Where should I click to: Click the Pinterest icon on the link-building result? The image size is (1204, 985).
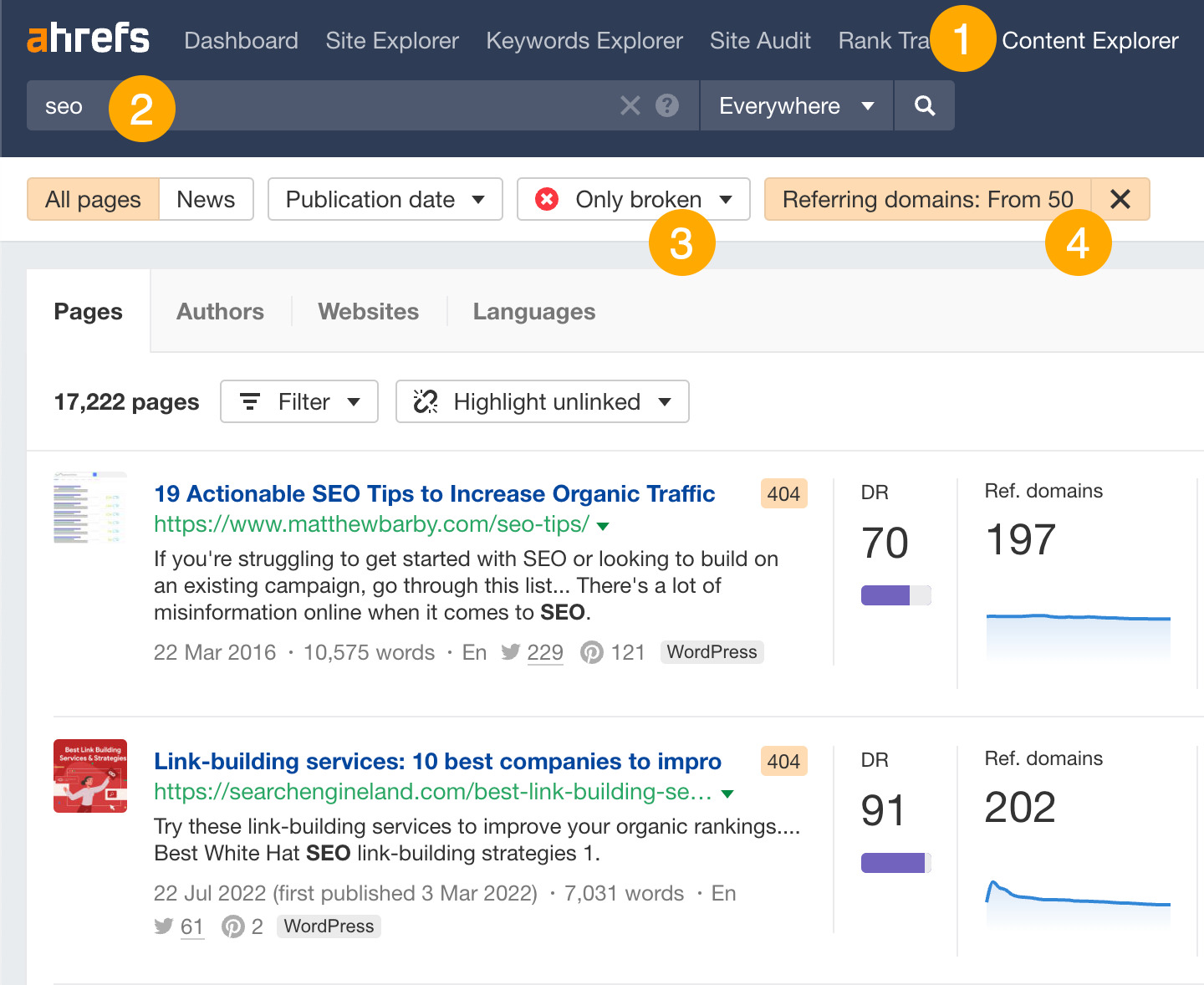point(232,926)
